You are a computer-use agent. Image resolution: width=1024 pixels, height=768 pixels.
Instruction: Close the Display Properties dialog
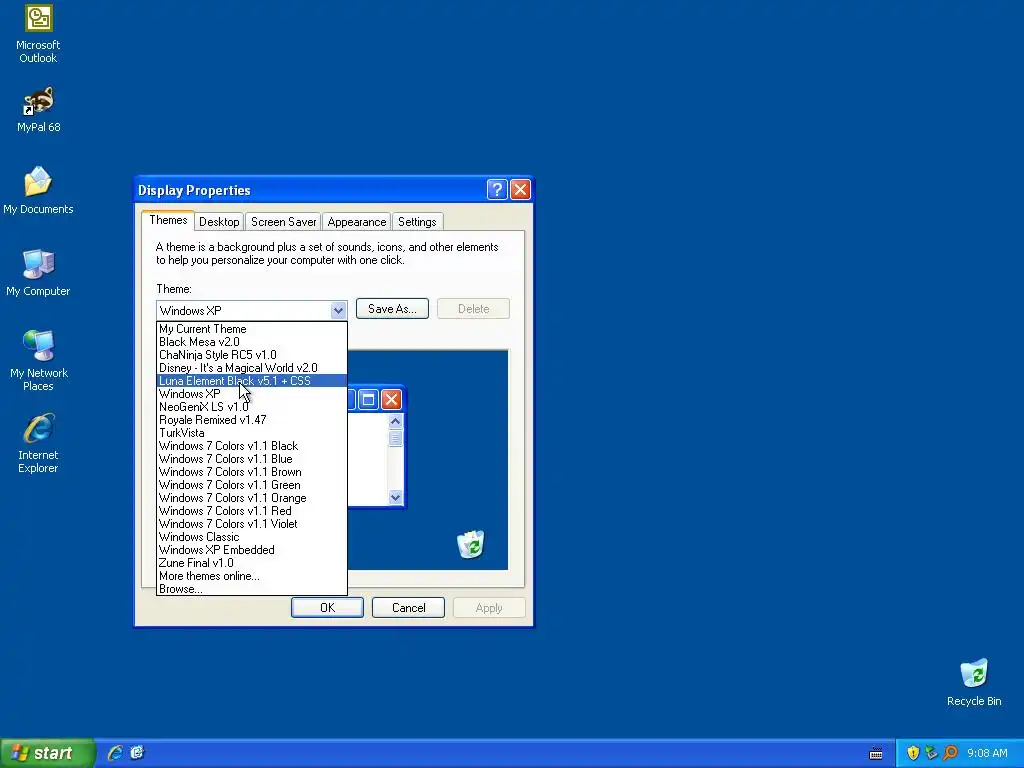[x=520, y=190]
